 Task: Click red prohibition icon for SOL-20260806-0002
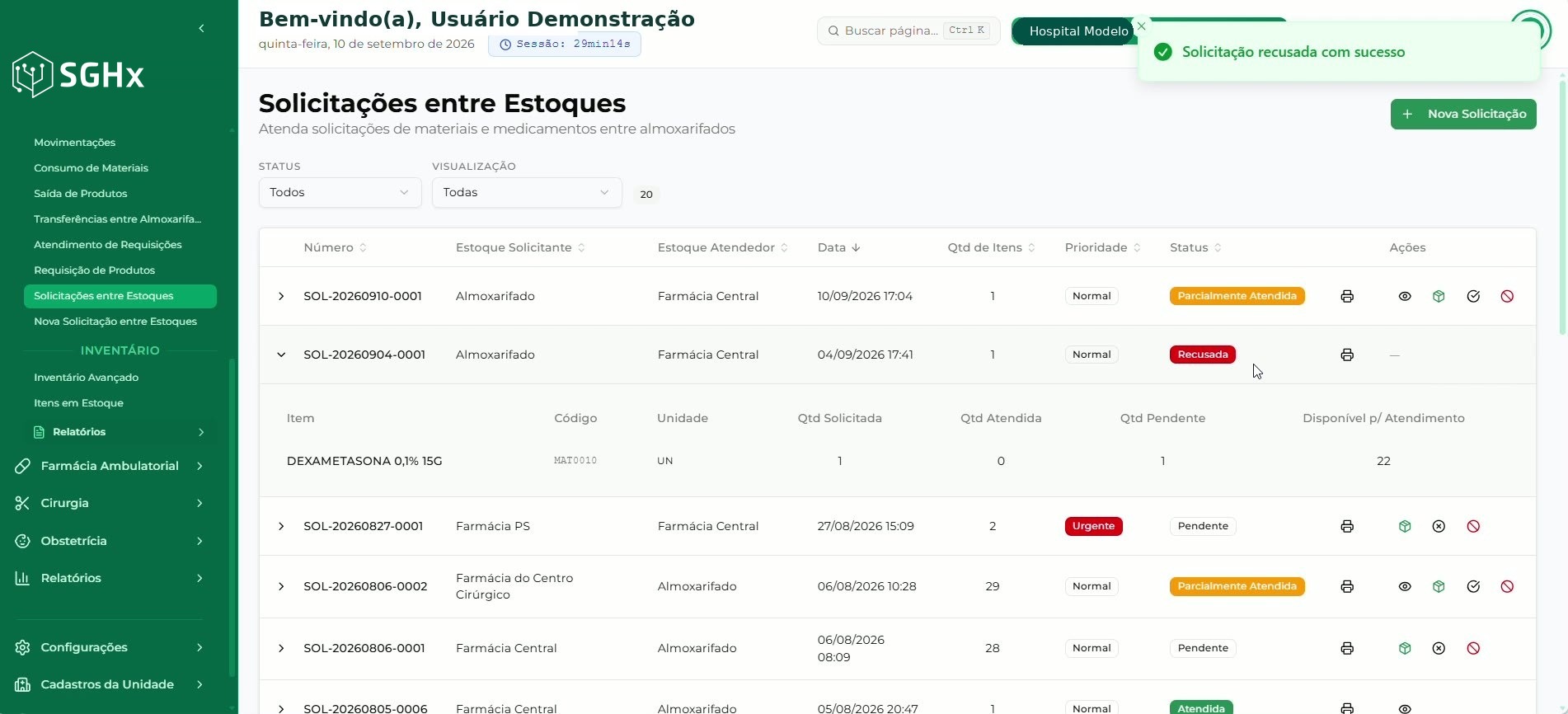1507,586
